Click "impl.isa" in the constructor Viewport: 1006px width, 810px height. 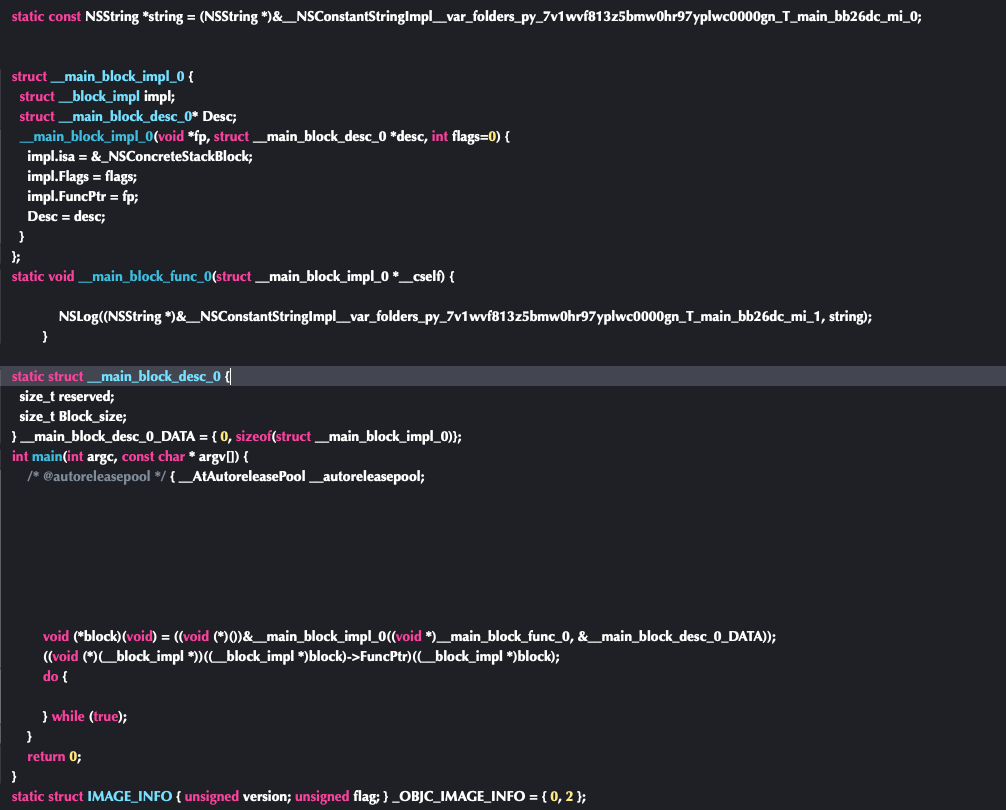click(x=51, y=156)
